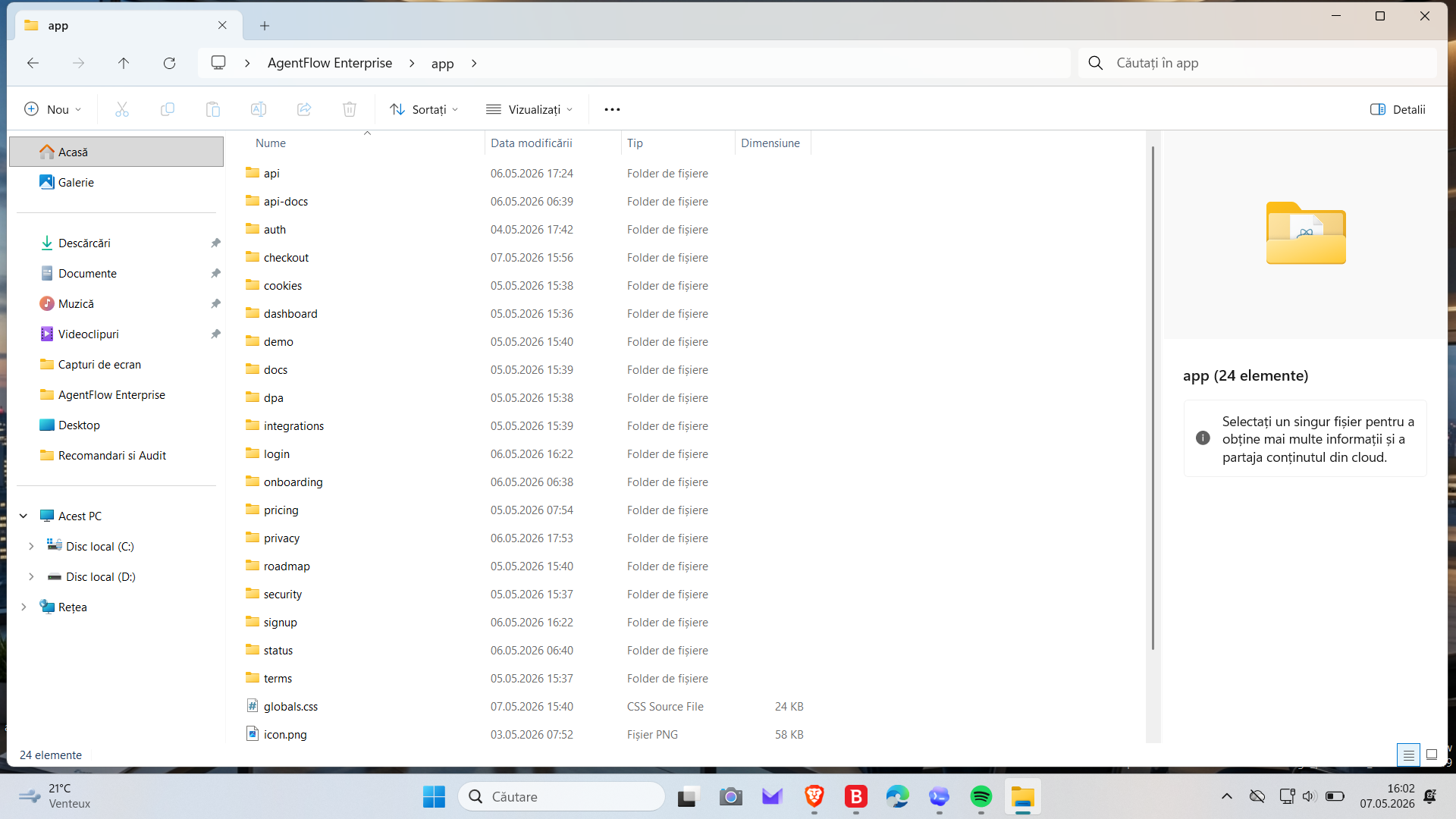Sort by the Dimensiune column header
Screen dimensions: 1456x819
(773, 143)
